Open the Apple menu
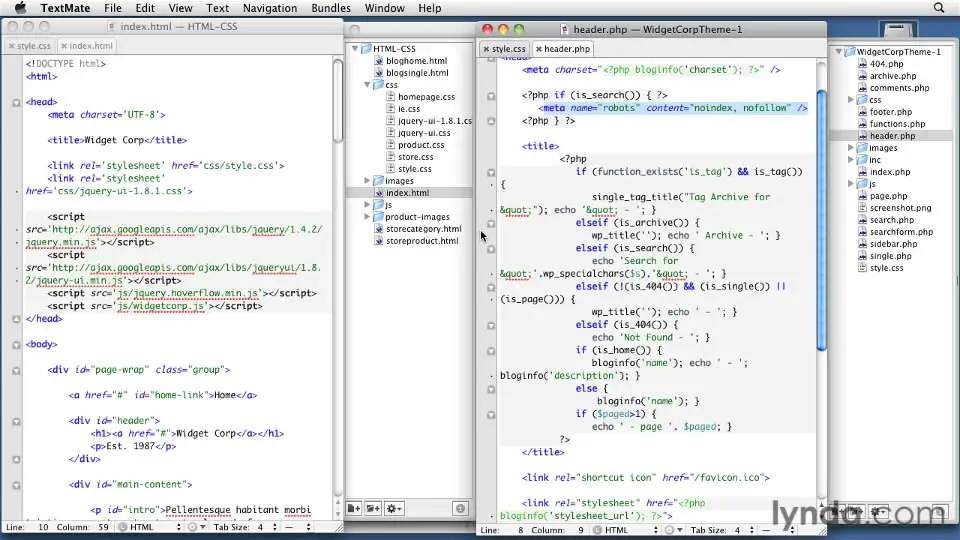The height and width of the screenshot is (540, 960). (20, 8)
